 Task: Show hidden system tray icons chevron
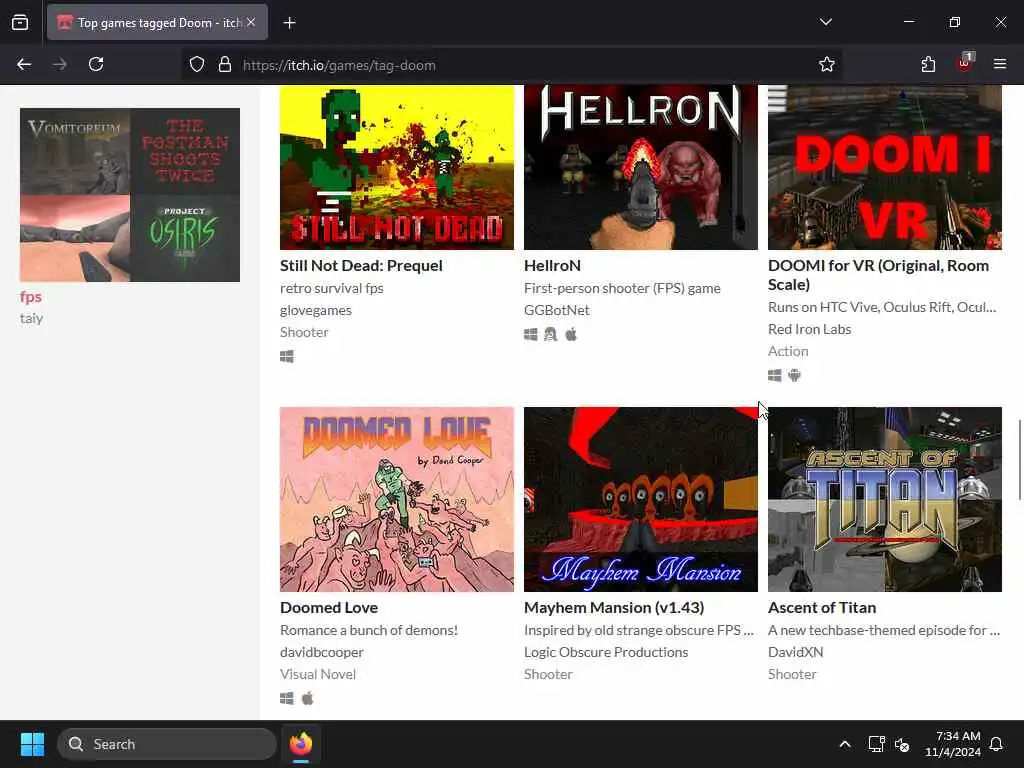(844, 744)
